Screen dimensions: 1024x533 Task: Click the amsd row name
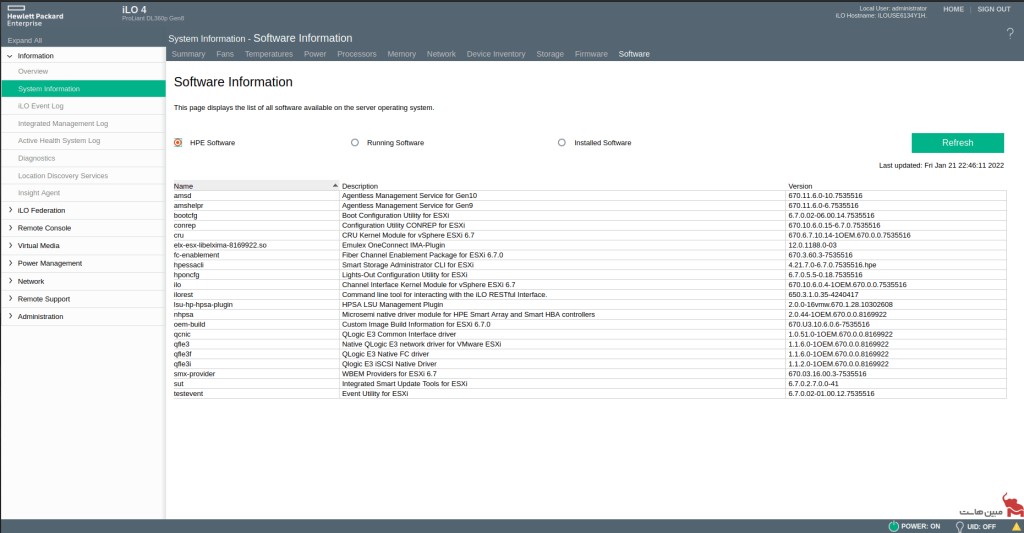(x=182, y=196)
